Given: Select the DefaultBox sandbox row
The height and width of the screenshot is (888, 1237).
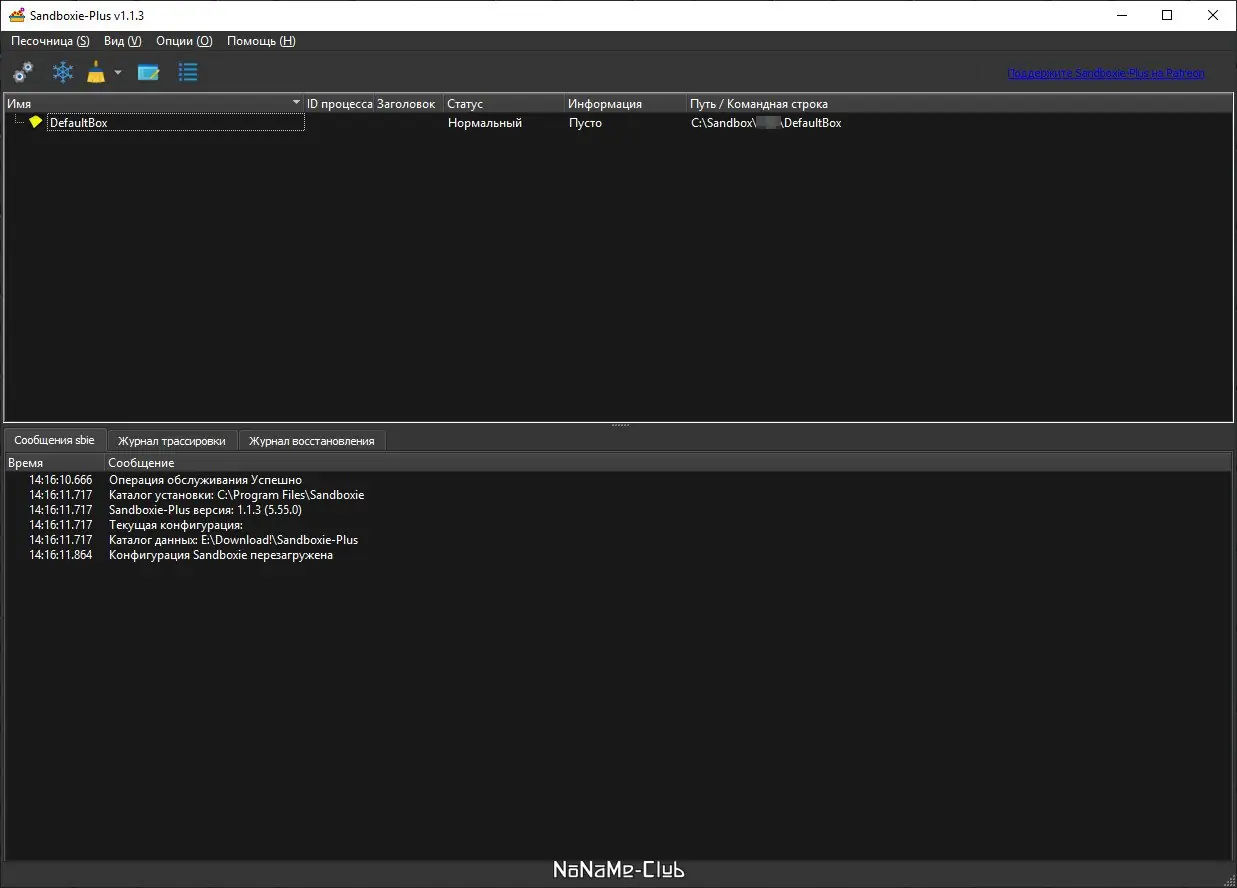Looking at the screenshot, I should tap(619, 122).
